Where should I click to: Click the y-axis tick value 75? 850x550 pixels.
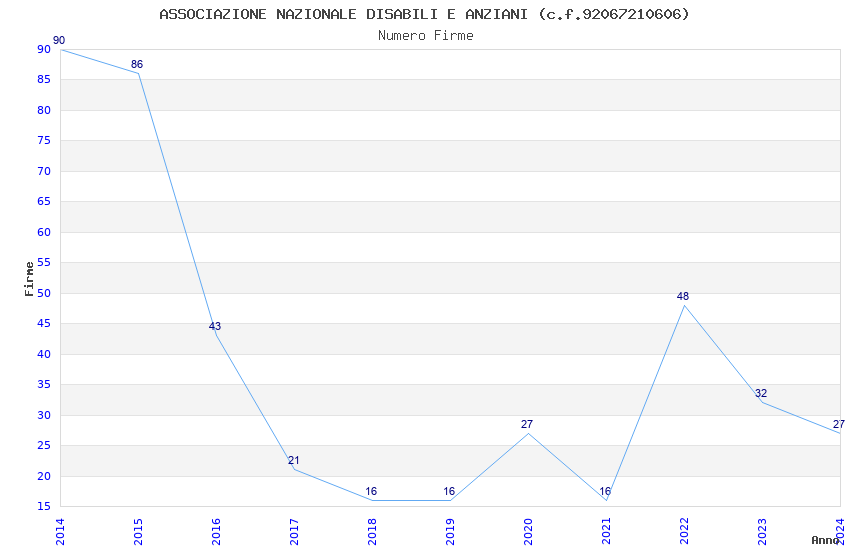pyautogui.click(x=44, y=141)
